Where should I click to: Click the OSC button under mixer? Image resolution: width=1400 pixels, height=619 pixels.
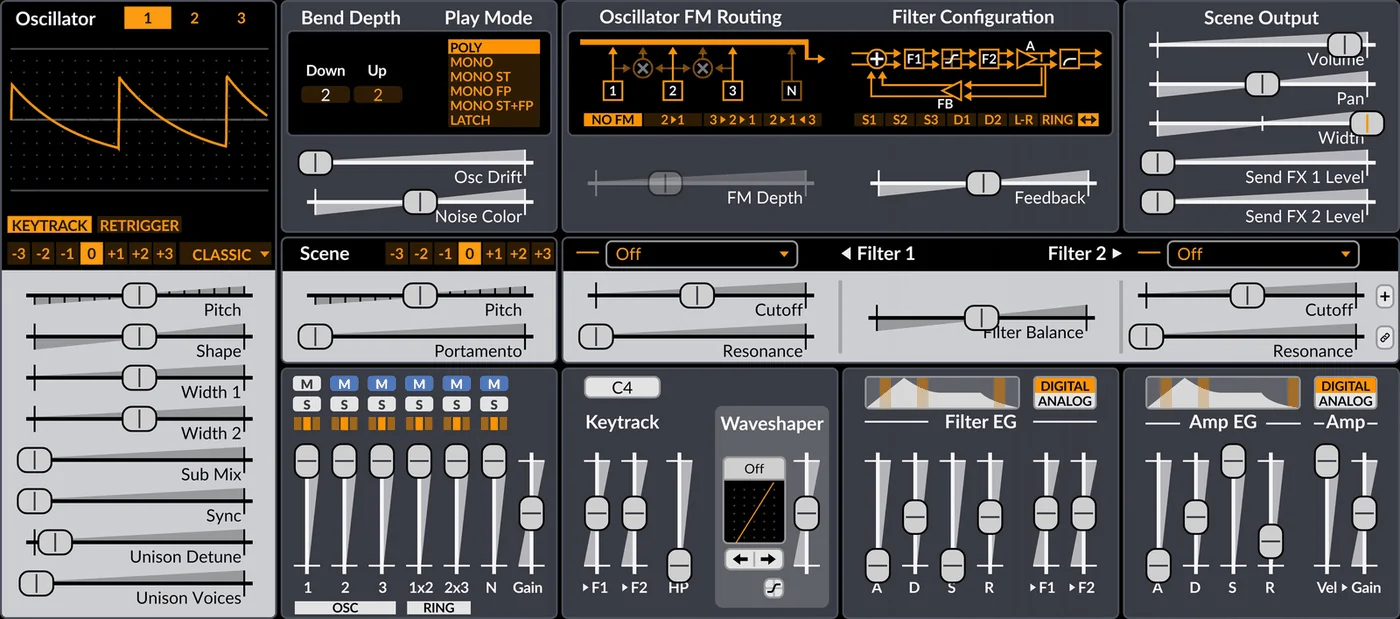pyautogui.click(x=345, y=607)
